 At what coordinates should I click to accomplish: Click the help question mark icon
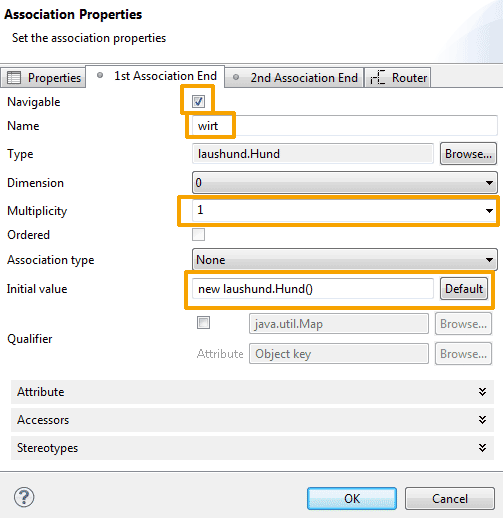(24, 497)
